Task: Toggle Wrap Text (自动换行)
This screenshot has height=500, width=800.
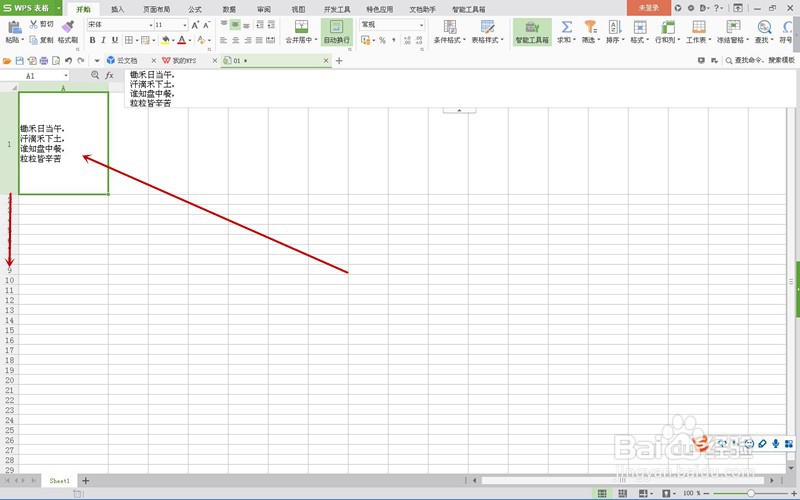Action: tap(337, 32)
